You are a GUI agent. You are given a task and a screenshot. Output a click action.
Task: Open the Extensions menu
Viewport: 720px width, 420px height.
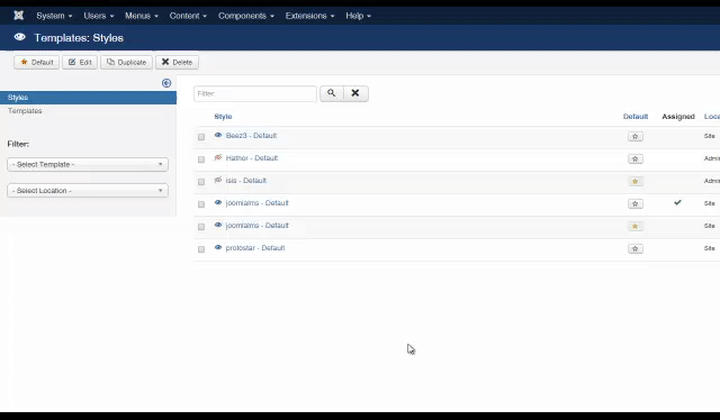coord(310,16)
